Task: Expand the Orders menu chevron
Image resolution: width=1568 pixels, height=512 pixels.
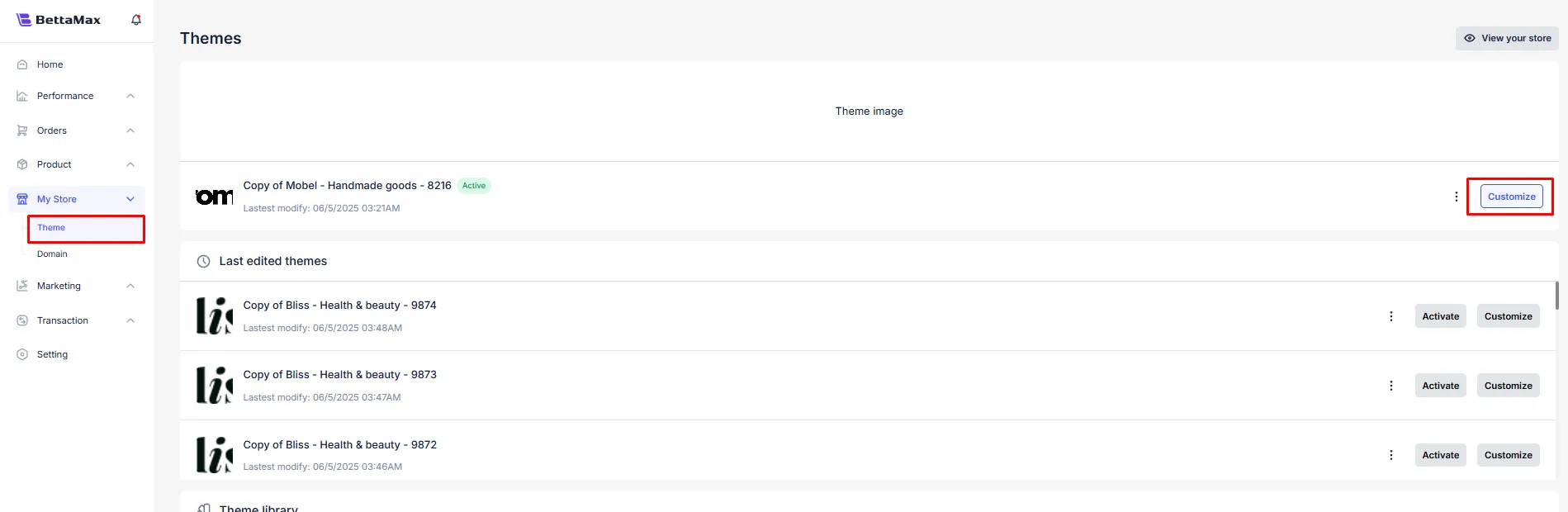Action: tap(130, 130)
